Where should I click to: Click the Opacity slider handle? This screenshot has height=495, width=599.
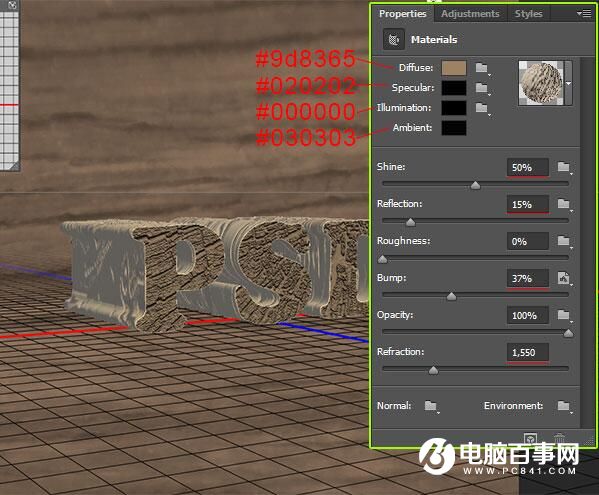[x=568, y=333]
